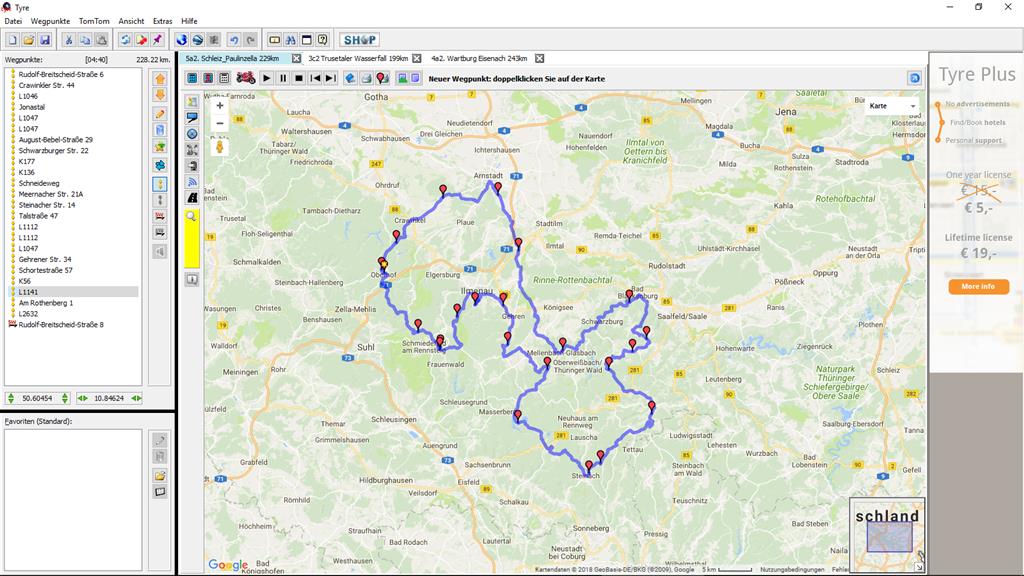Click the pink pushpin toolbar icon

click(157, 40)
